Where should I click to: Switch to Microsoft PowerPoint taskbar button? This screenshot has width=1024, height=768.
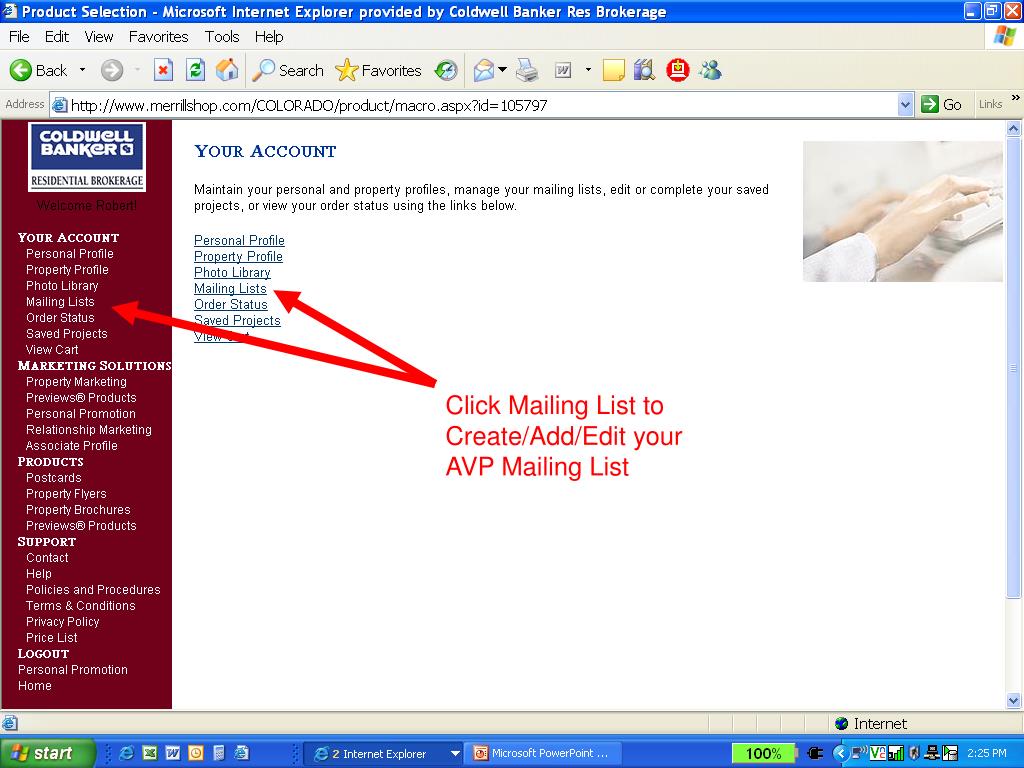click(542, 753)
